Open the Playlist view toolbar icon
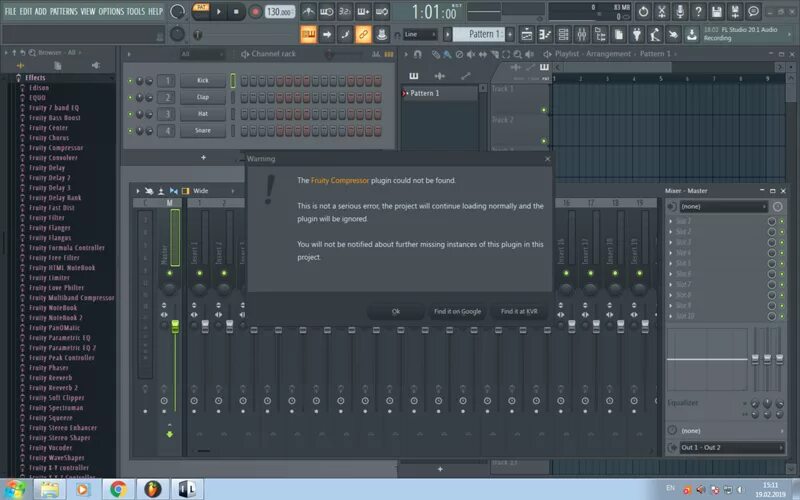800x500 pixels. click(527, 34)
